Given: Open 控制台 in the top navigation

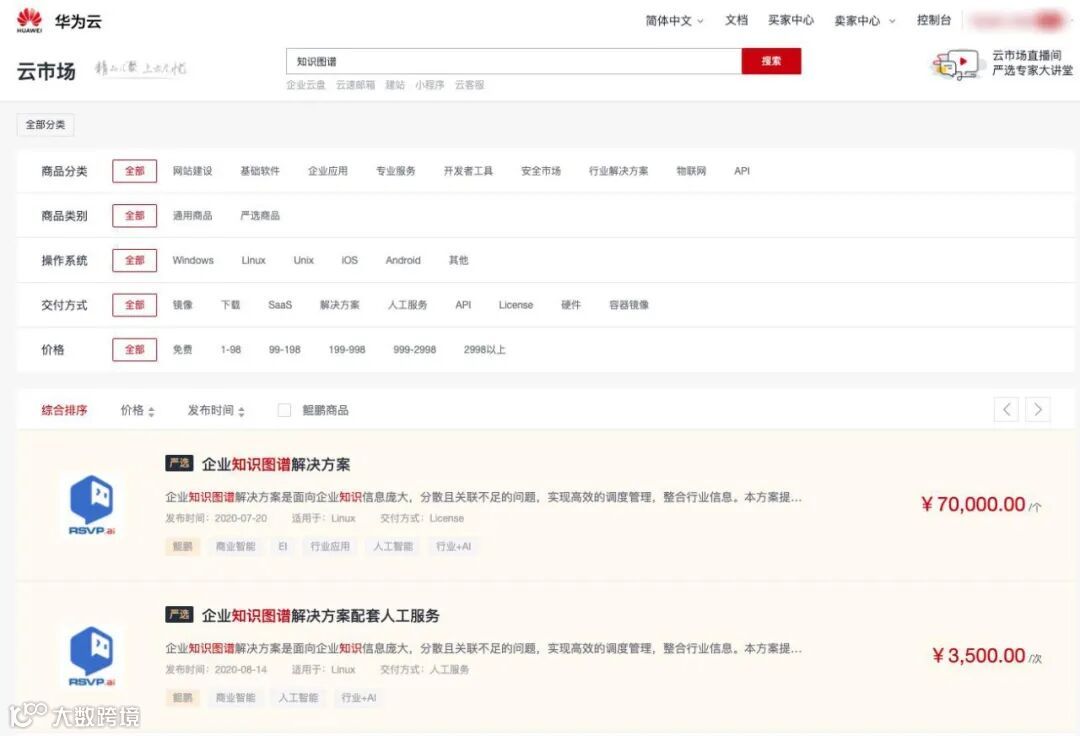Looking at the screenshot, I should click(x=933, y=21).
